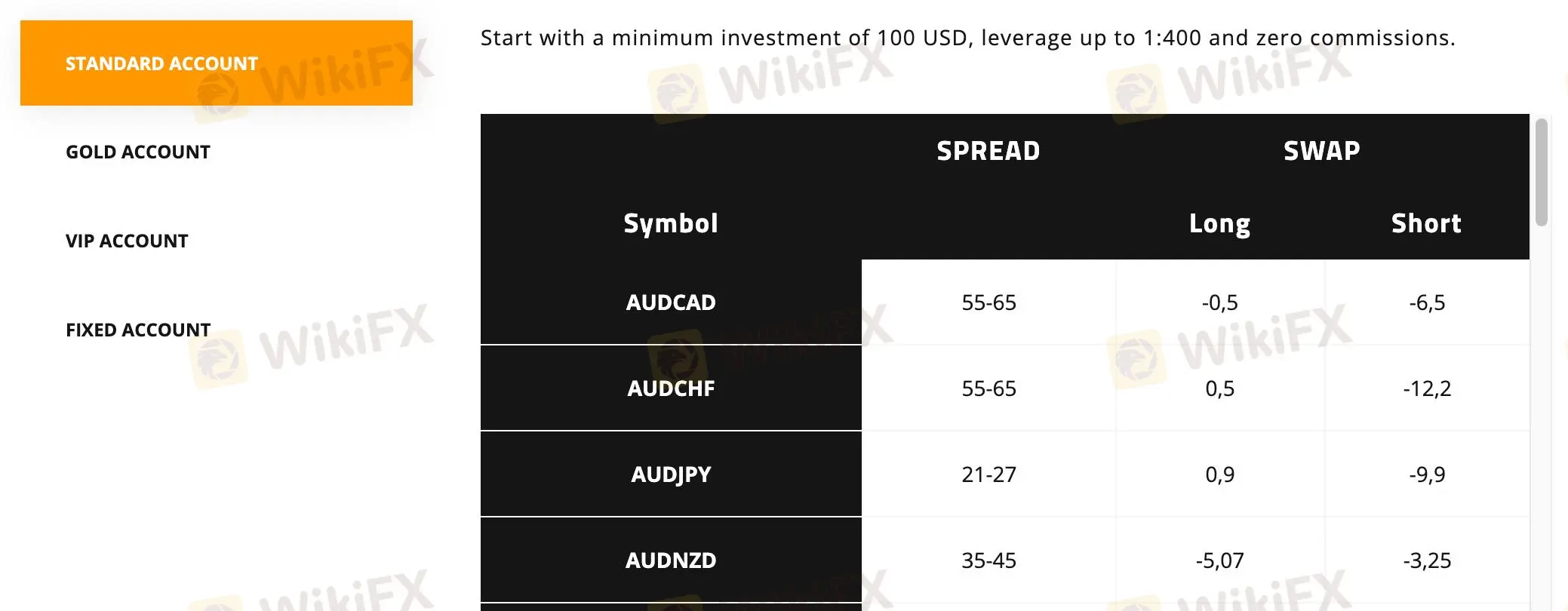Select the AUDCHF symbol row
Viewport: 1568px width, 611px height.
[x=670, y=388]
